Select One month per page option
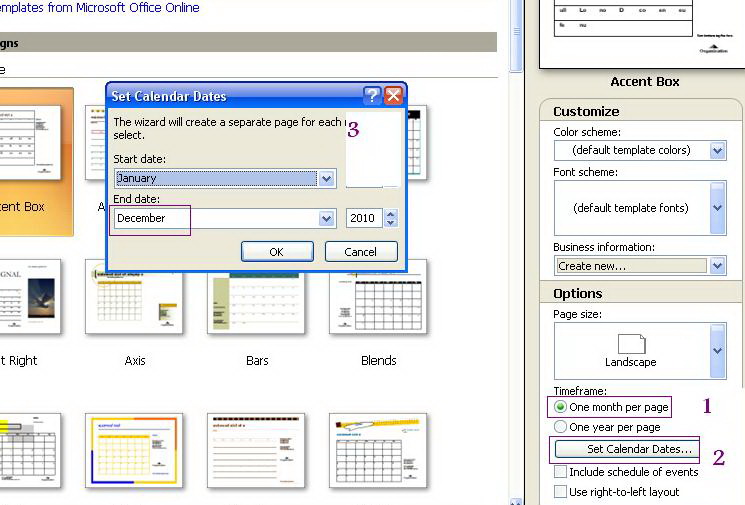 pos(561,408)
